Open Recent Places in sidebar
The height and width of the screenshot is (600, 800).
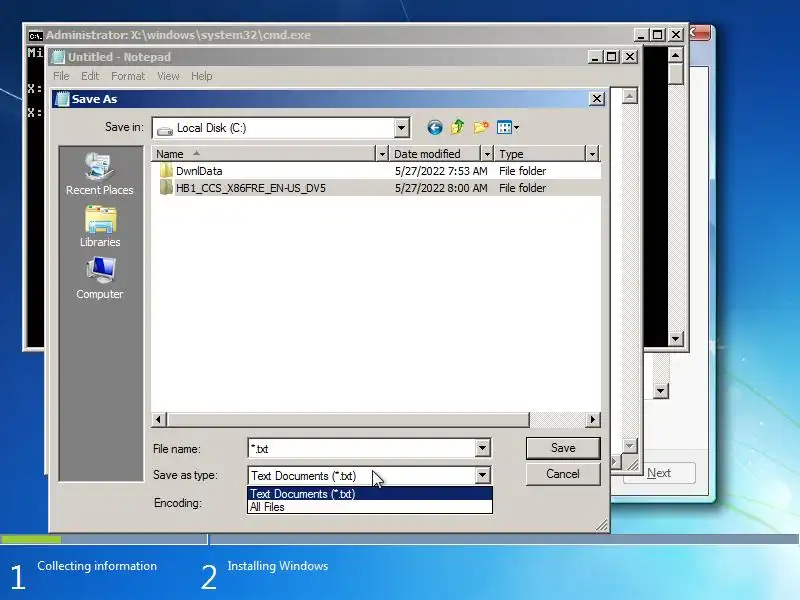(x=99, y=174)
